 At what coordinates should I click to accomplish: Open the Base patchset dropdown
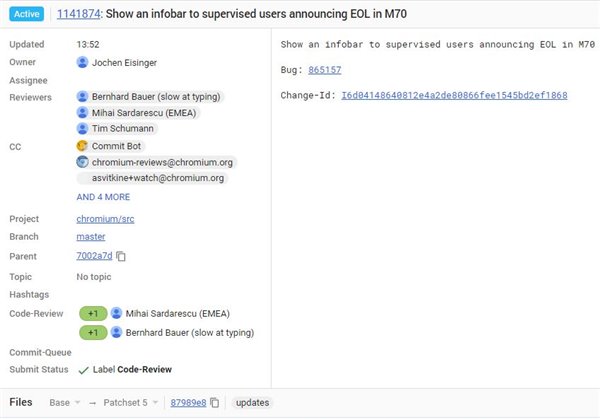coord(65,403)
